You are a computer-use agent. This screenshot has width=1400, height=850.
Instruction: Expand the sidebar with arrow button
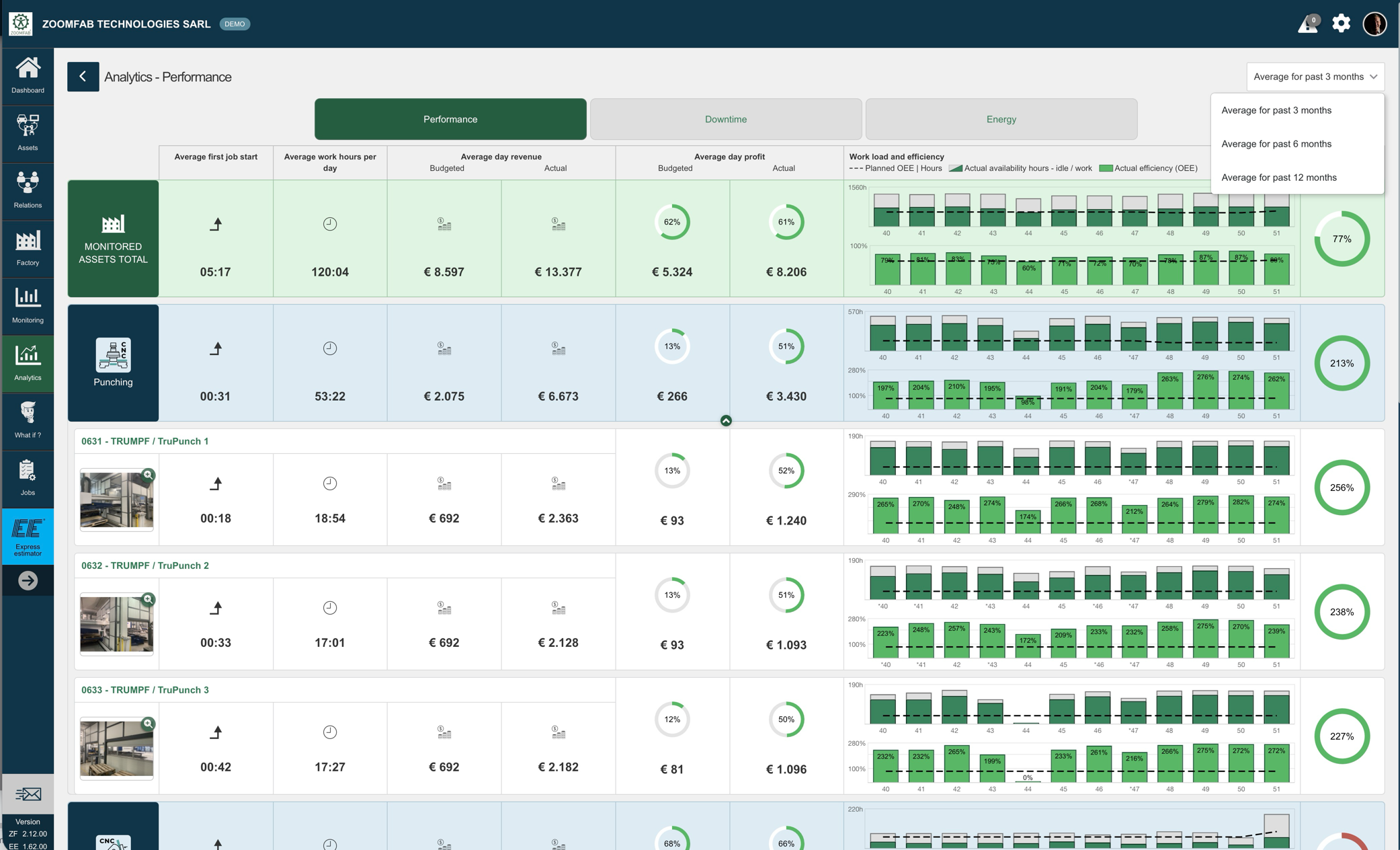[x=28, y=580]
